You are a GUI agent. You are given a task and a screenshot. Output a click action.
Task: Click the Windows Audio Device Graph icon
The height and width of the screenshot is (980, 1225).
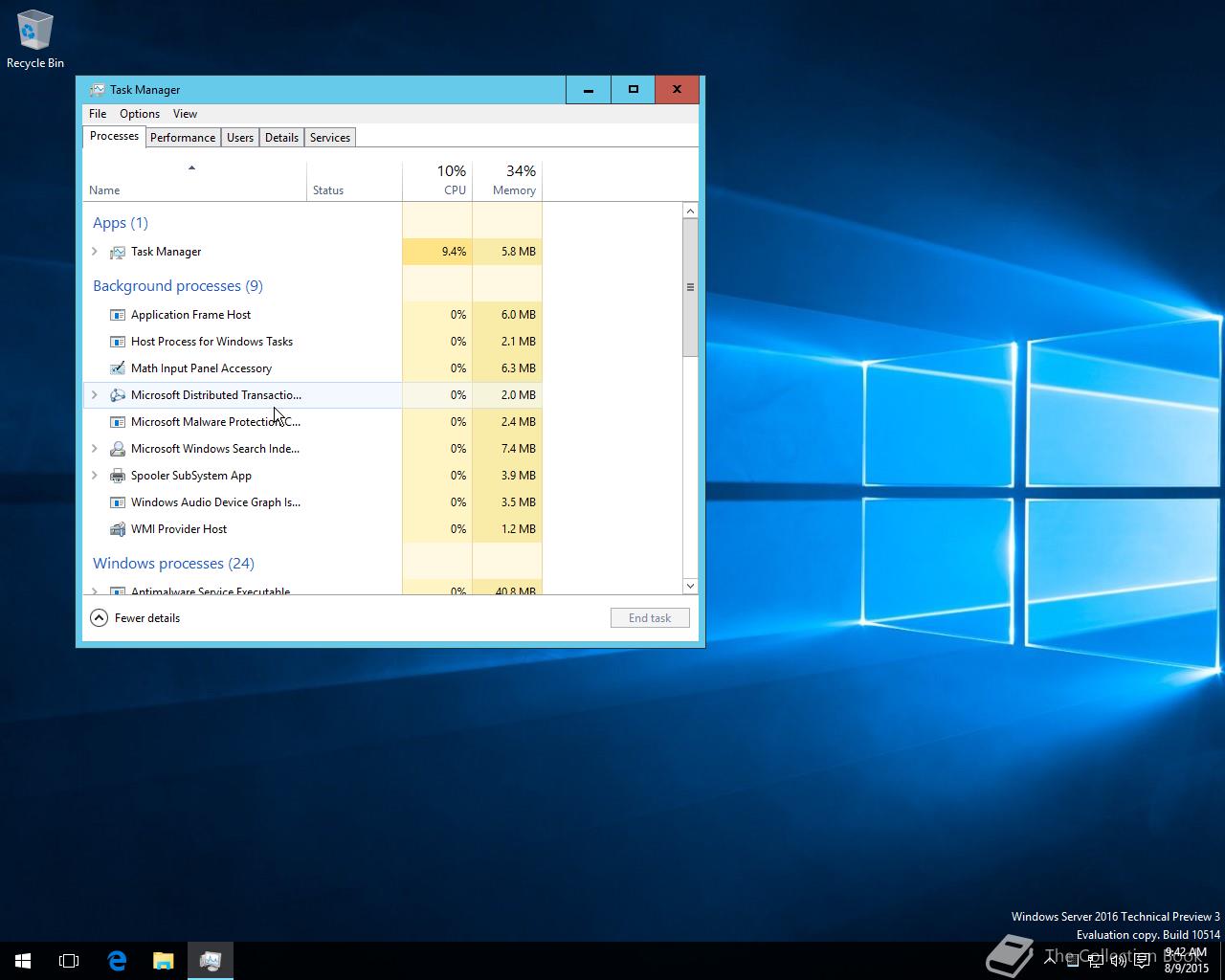(x=118, y=502)
